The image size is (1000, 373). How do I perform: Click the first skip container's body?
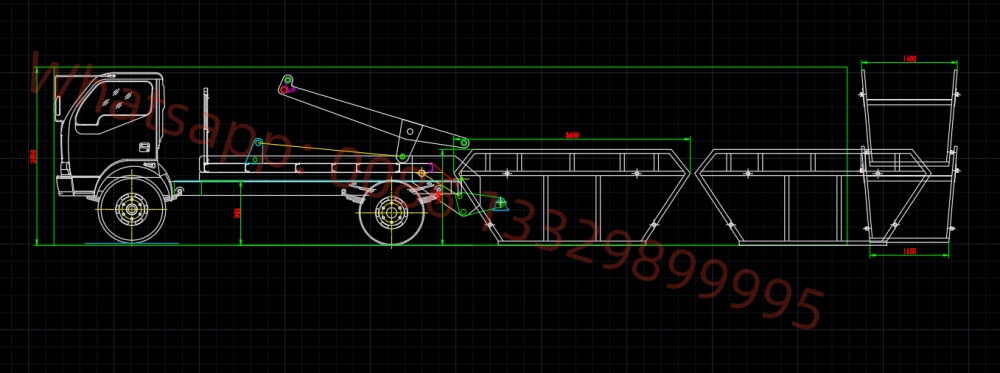[x=572, y=196]
